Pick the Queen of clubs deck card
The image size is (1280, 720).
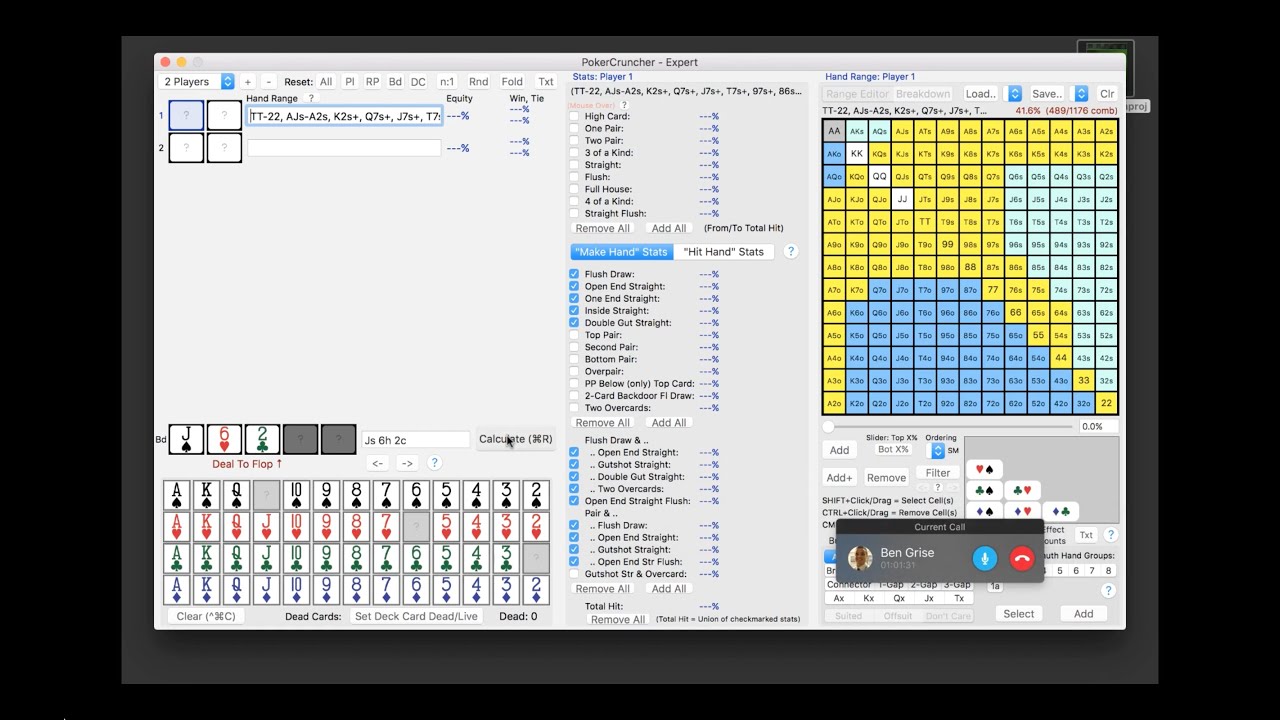[x=237, y=558]
